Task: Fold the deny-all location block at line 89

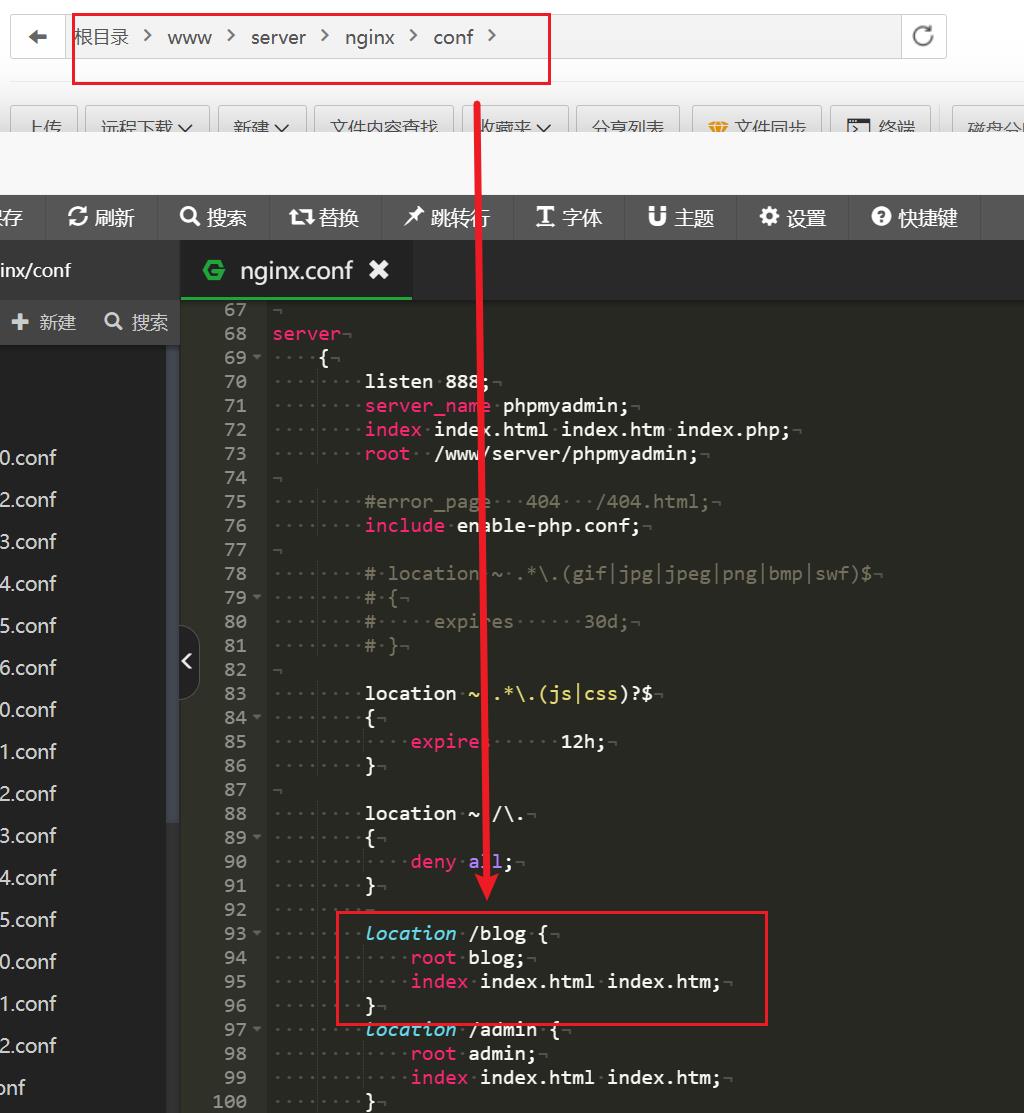Action: click(x=257, y=838)
